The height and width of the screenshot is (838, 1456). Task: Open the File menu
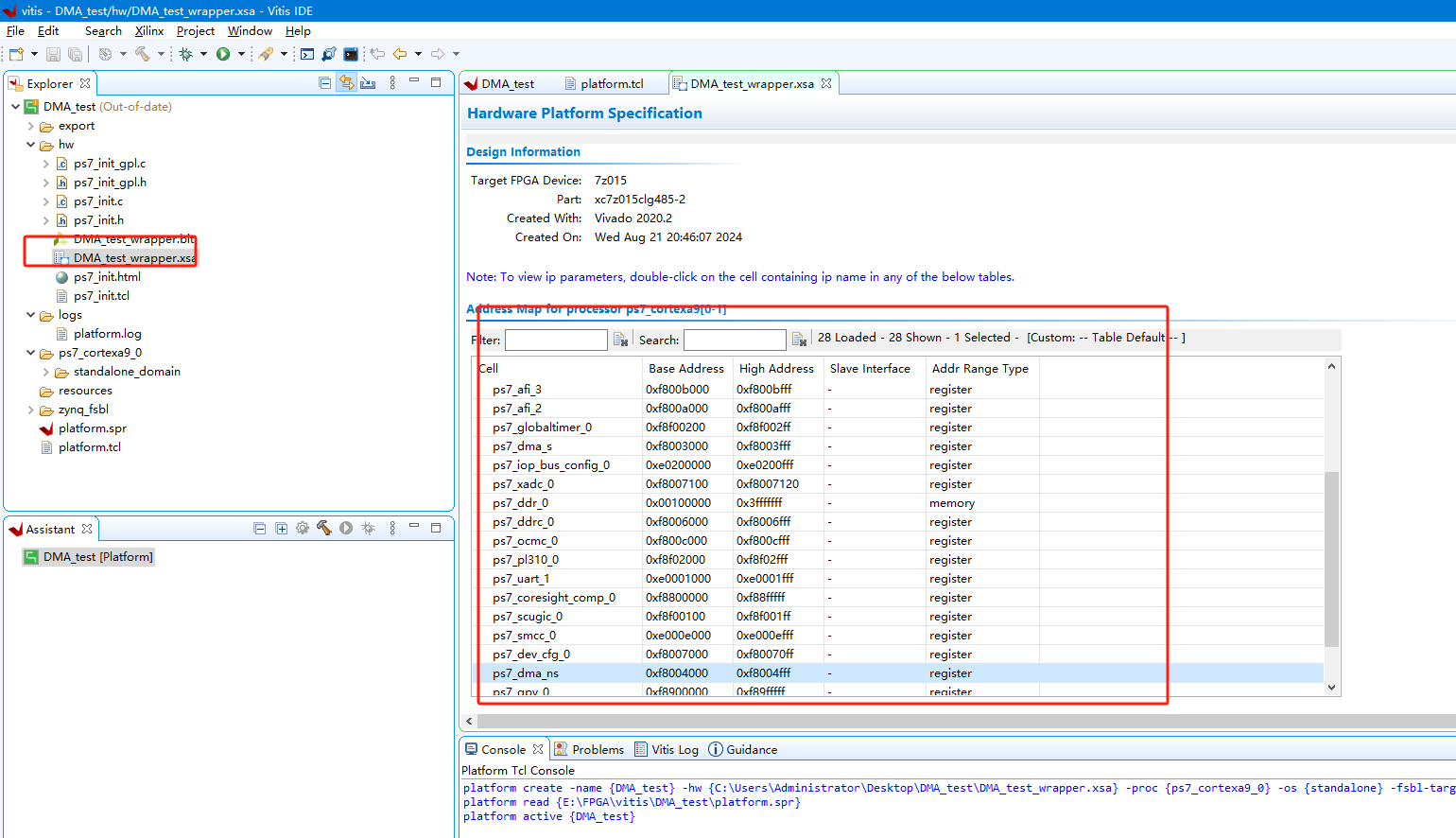[x=15, y=31]
